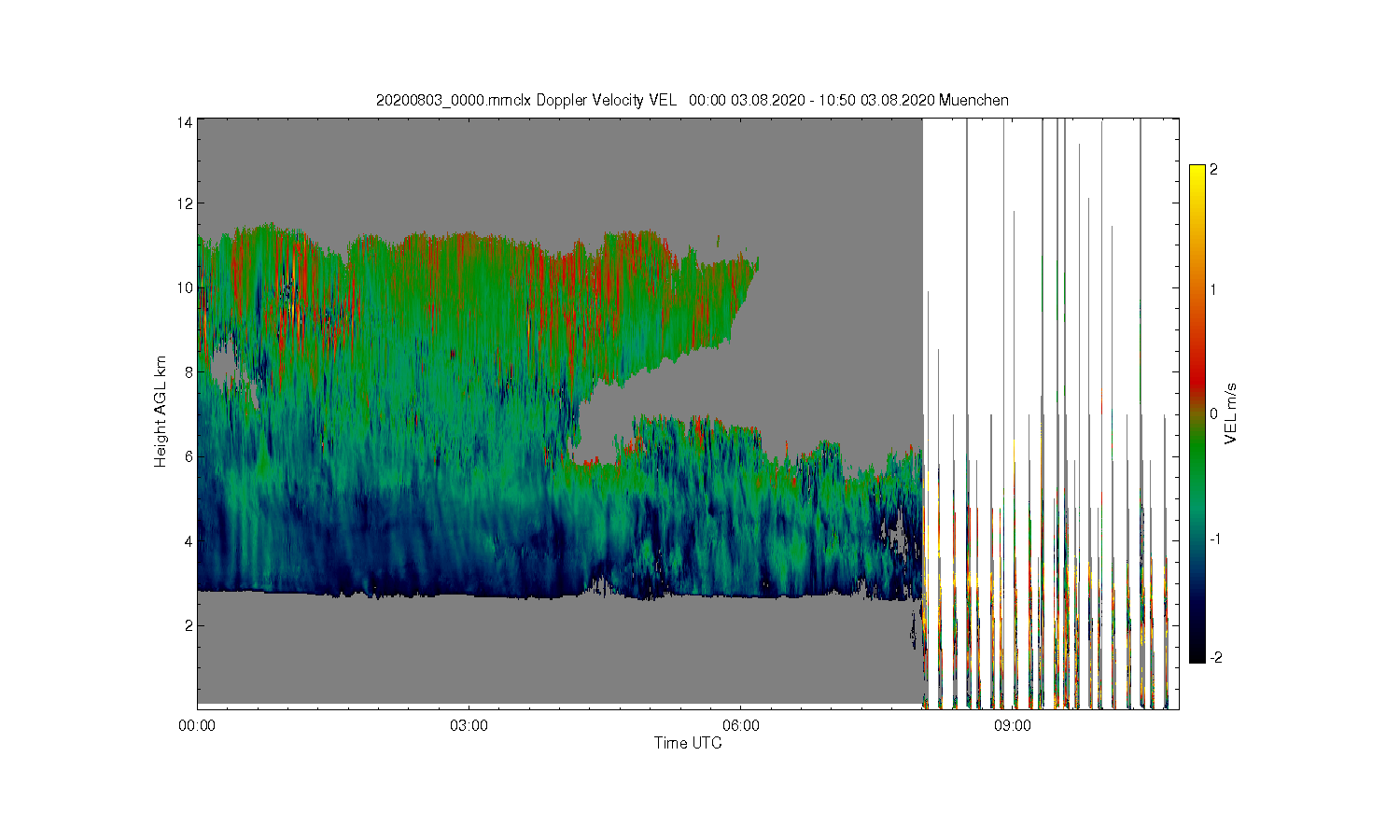Click the 09:00 time axis label
The height and width of the screenshot is (840, 1400).
click(x=1012, y=725)
